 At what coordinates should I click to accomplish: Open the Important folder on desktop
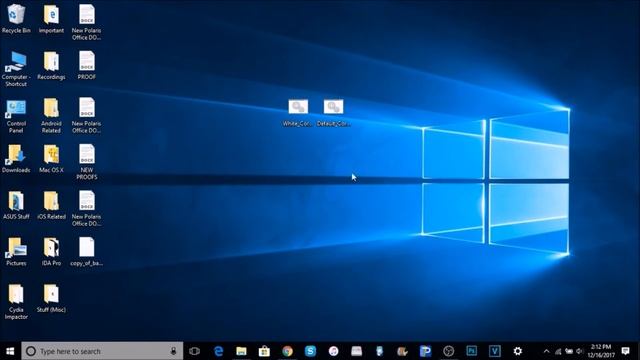(51, 19)
